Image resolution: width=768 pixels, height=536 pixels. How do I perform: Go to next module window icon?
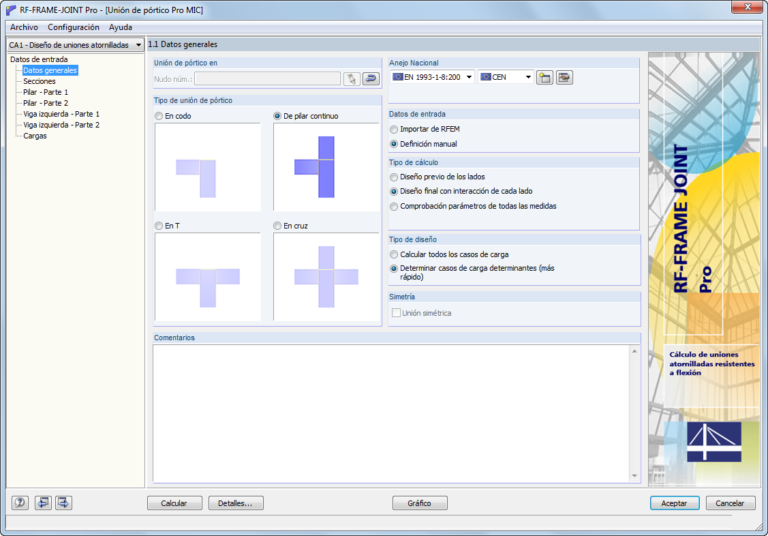(x=63, y=503)
